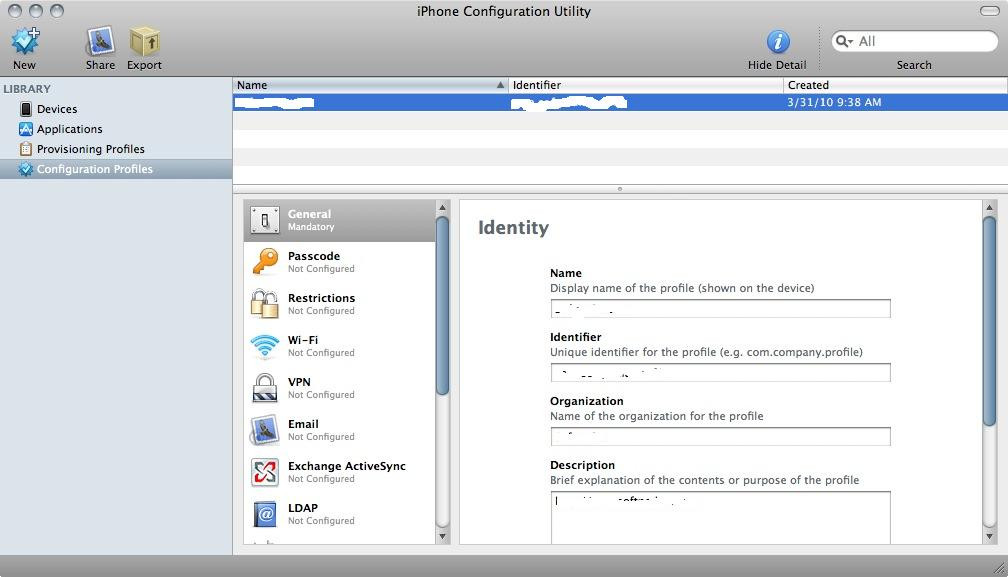Click the Exchange ActiveSync icon
The width and height of the screenshot is (1008, 577).
click(x=265, y=472)
